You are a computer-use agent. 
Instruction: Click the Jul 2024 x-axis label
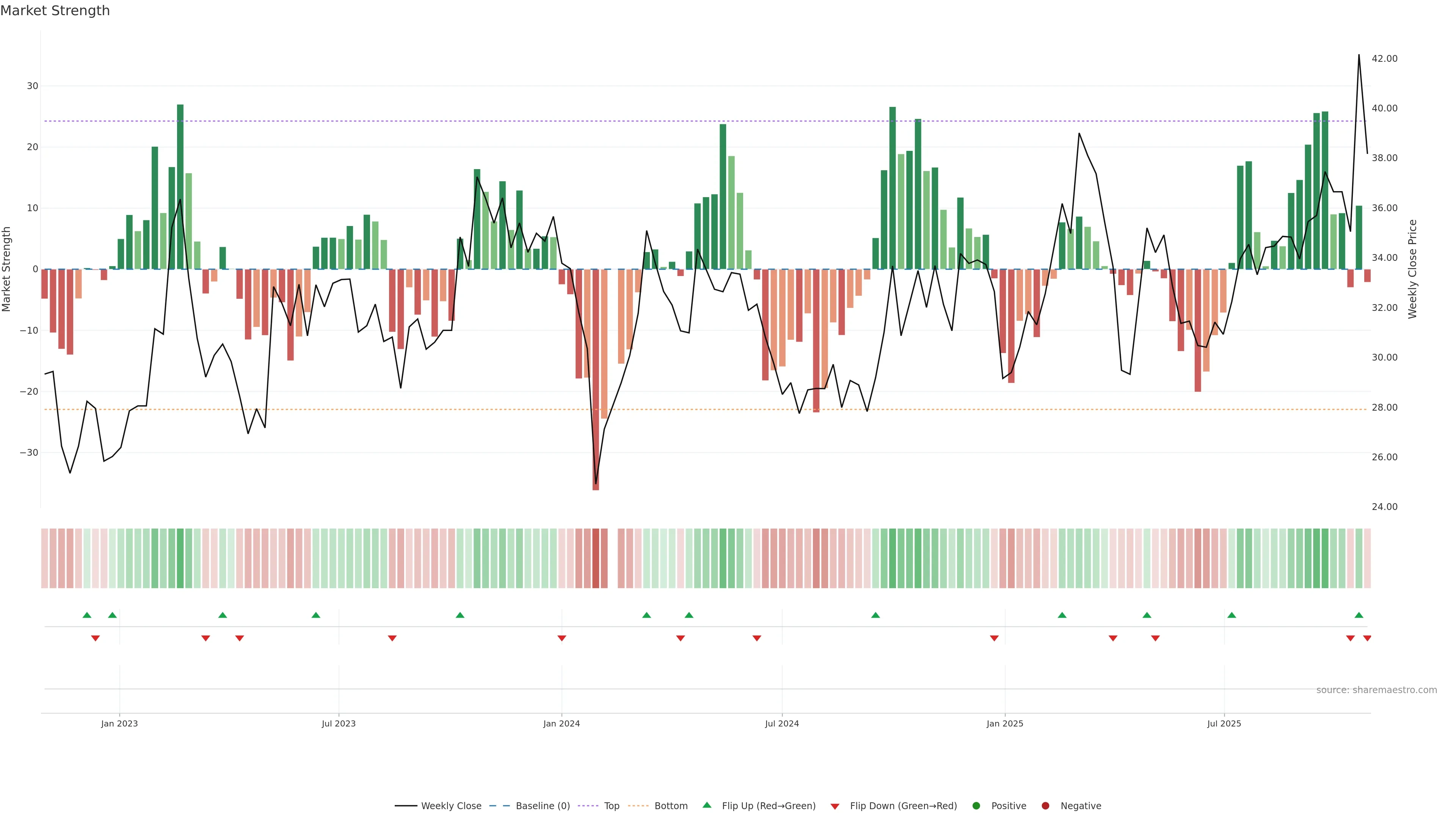(x=782, y=723)
